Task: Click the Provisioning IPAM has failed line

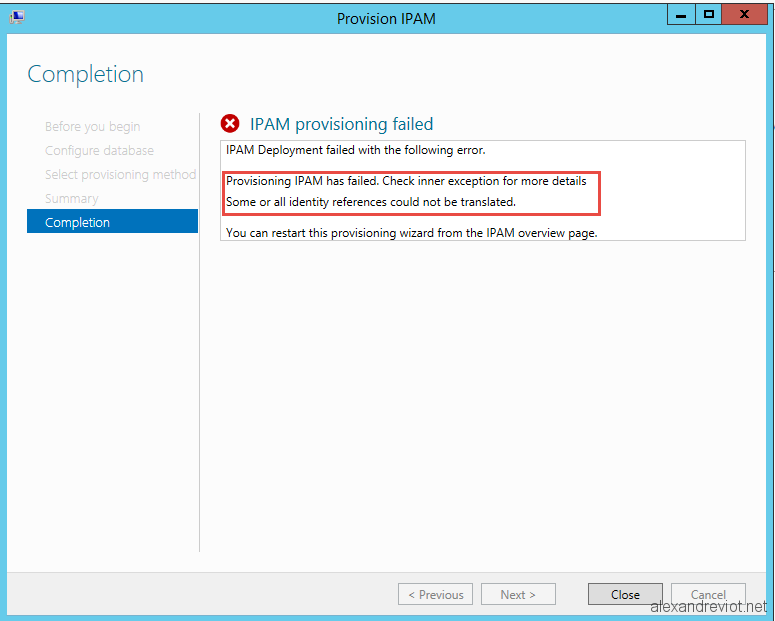Action: pos(406,181)
